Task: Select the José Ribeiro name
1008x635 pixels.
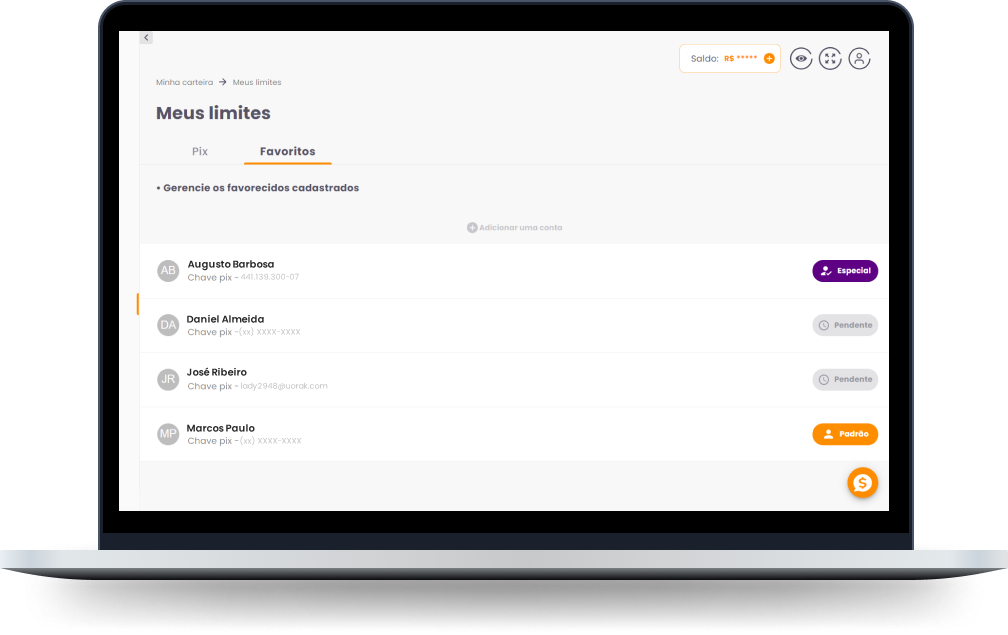Action: tap(217, 372)
